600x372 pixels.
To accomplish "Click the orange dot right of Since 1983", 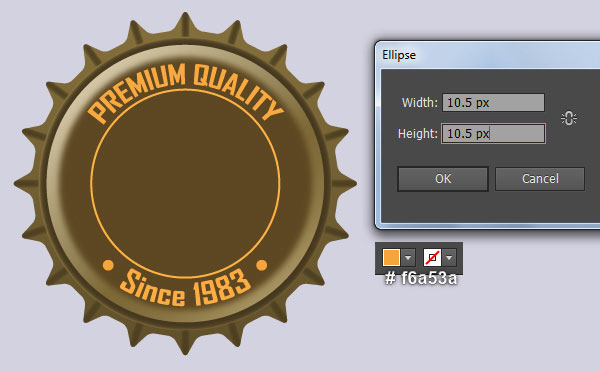I will click(x=262, y=265).
